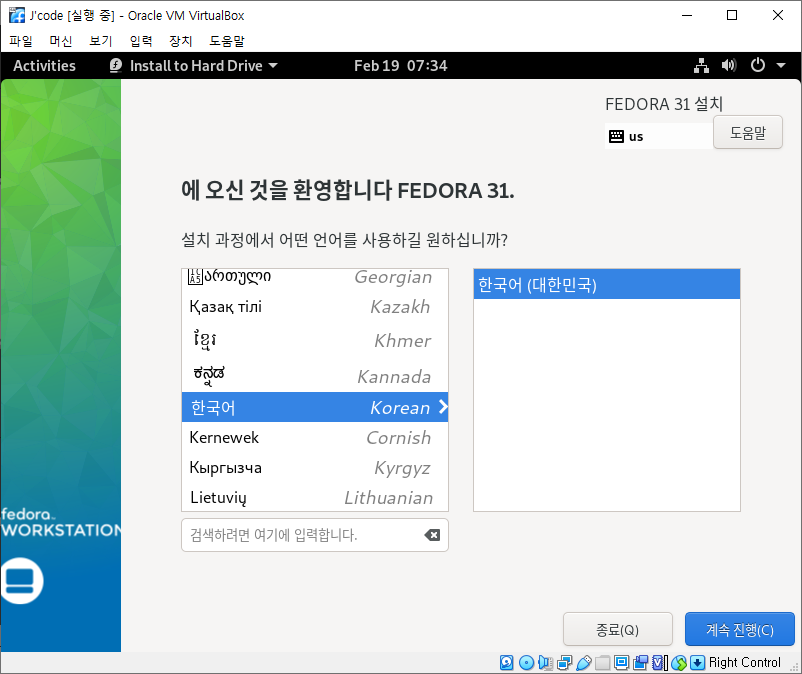This screenshot has width=802, height=674.
Task: Click the audio speaker icon in VirtualBox status bar
Action: (x=545, y=663)
